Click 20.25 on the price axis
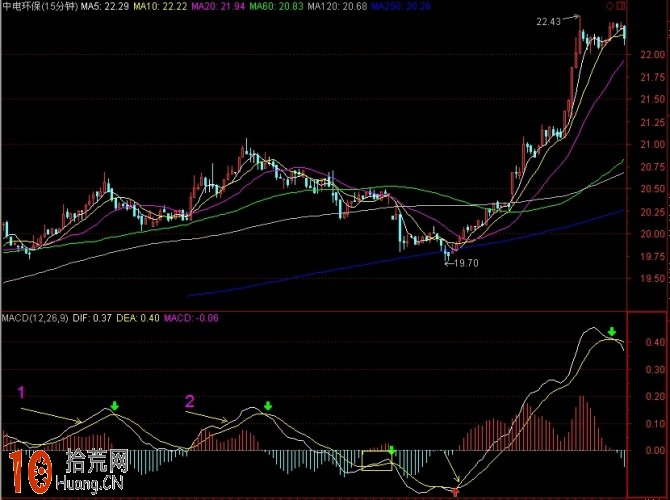 click(652, 212)
